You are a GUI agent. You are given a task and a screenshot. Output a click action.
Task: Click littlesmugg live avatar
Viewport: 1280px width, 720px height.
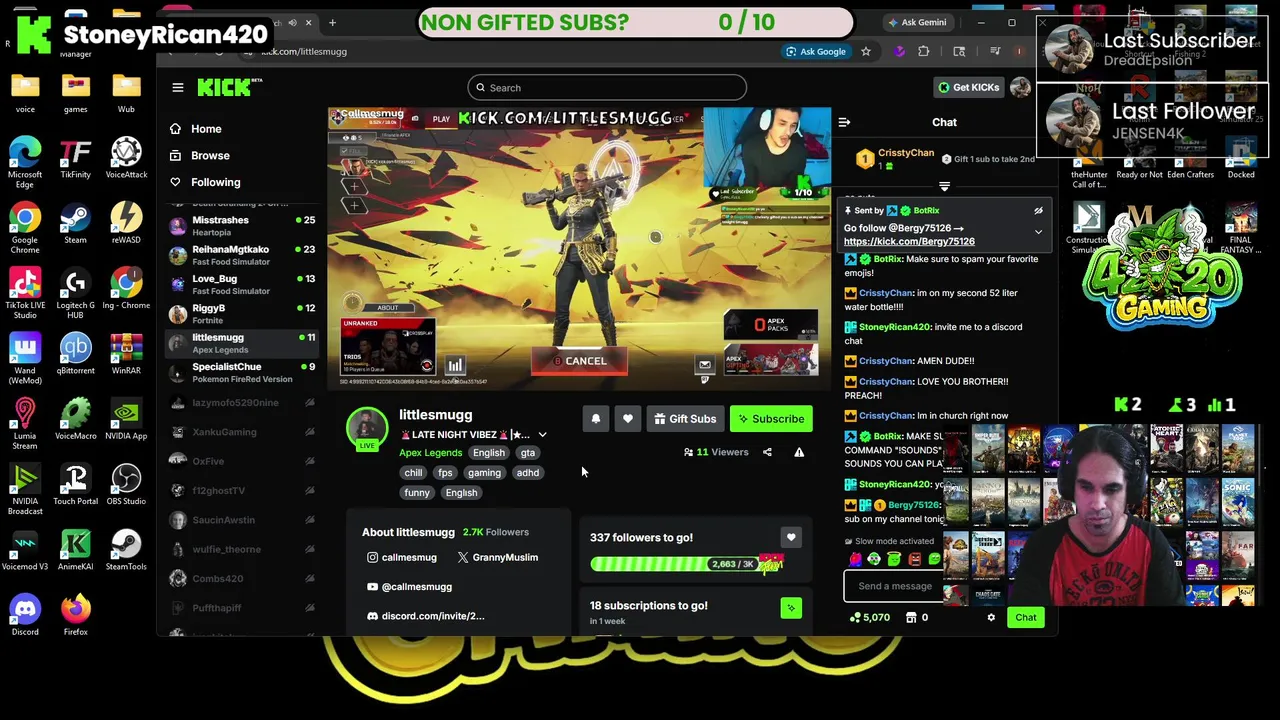(x=367, y=429)
